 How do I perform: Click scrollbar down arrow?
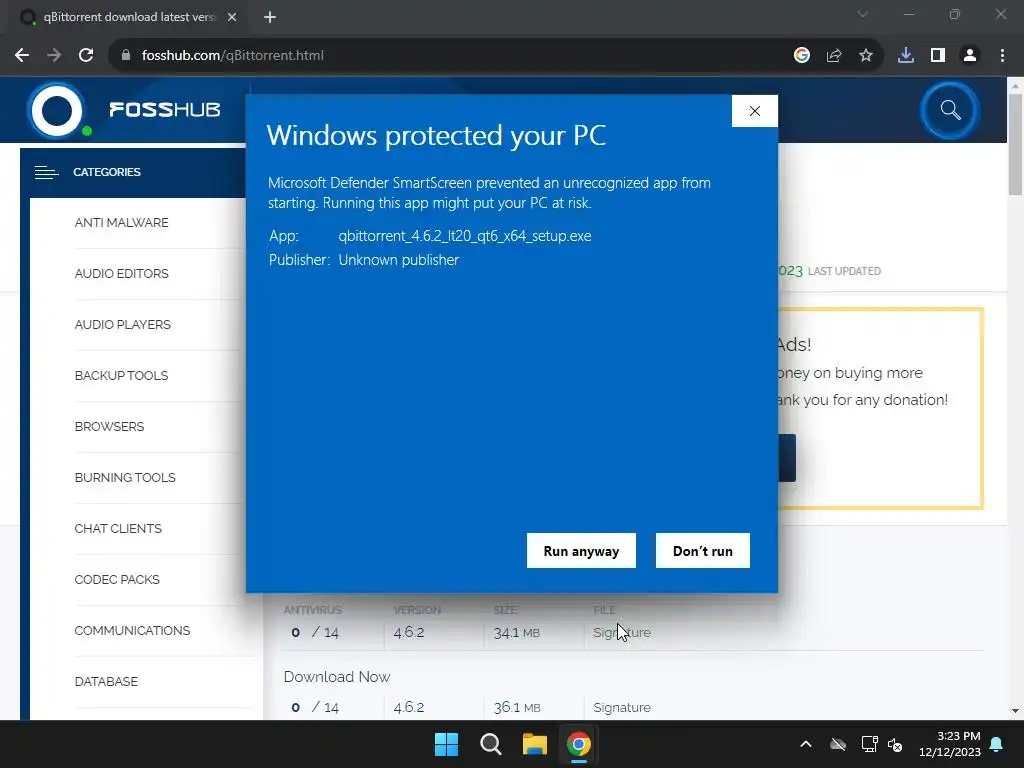(x=1015, y=711)
